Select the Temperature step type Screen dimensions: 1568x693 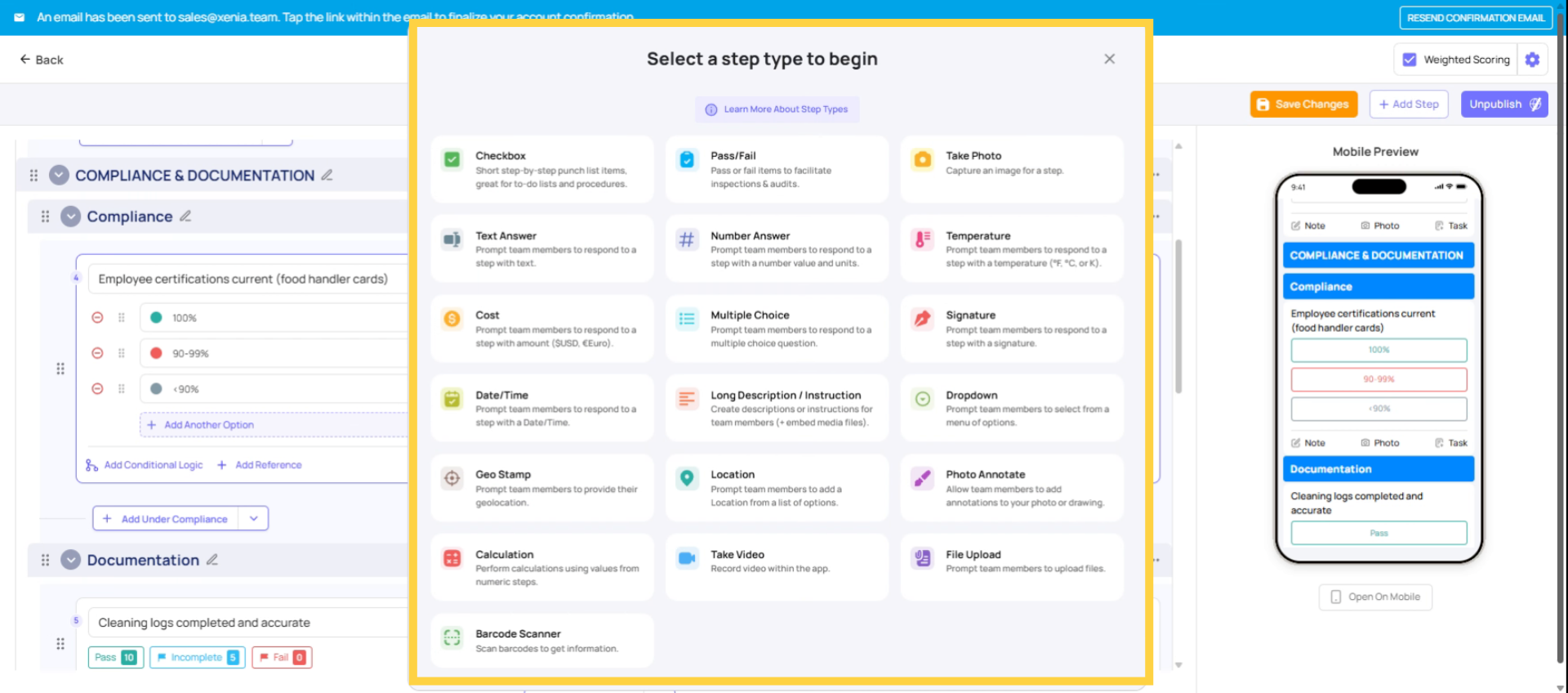tap(1012, 248)
